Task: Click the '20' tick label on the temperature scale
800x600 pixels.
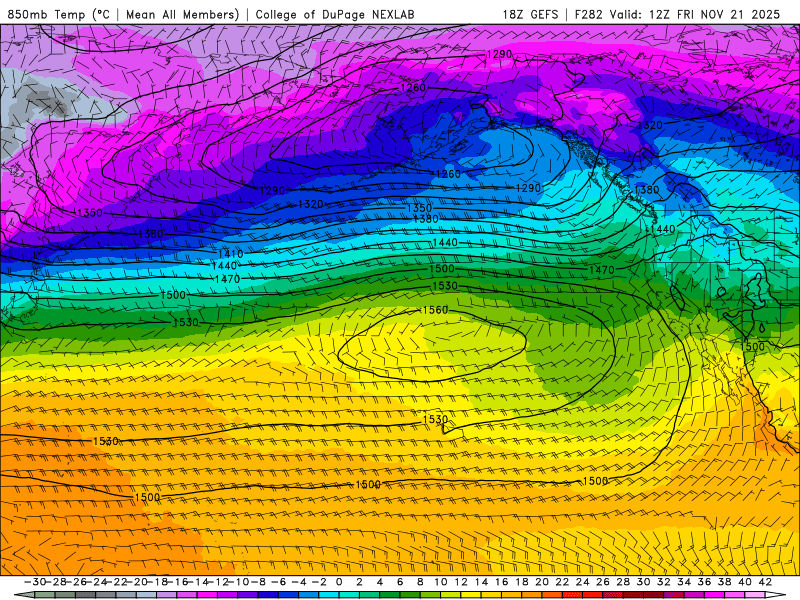Action: (x=542, y=582)
